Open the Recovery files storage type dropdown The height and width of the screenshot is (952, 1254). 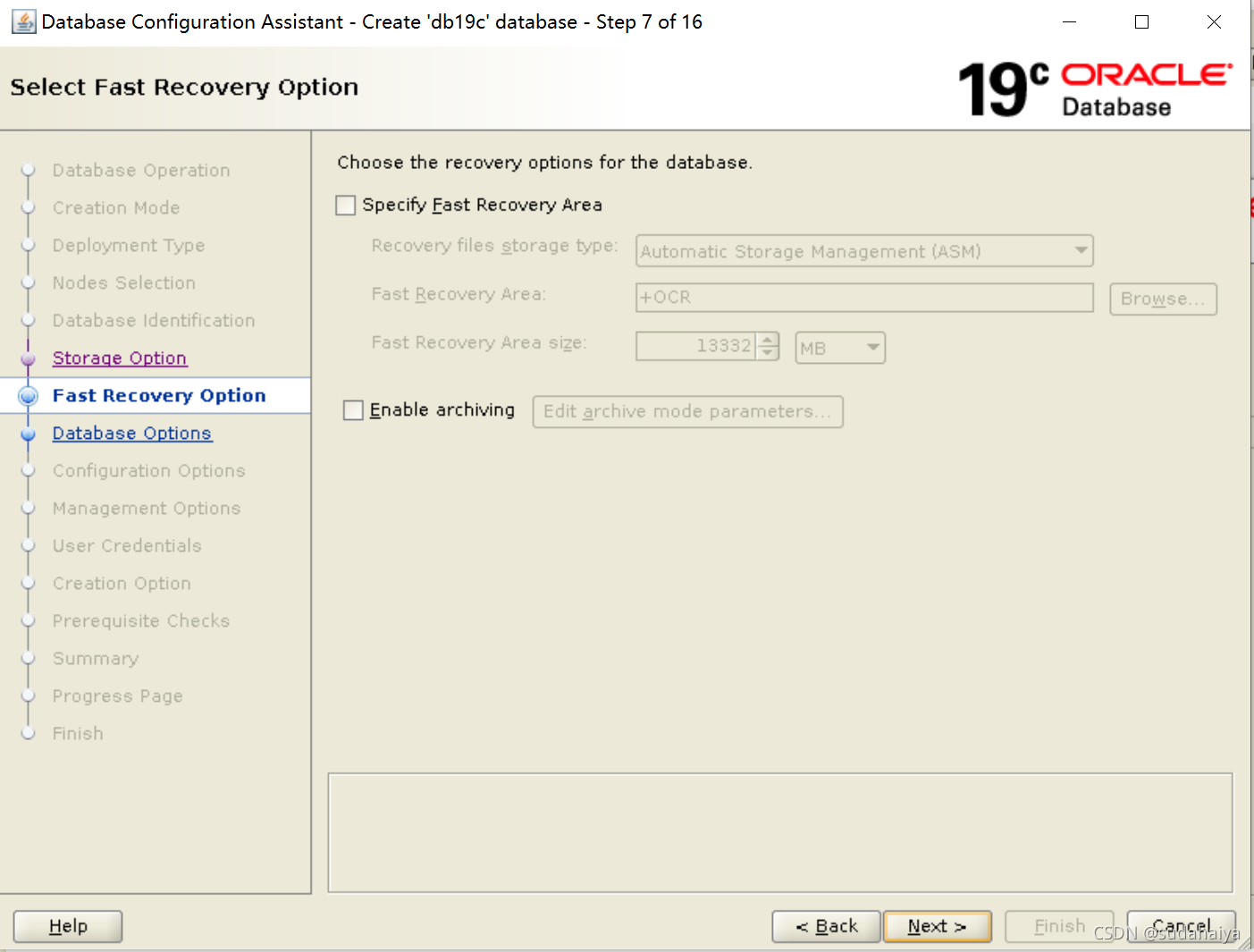click(x=864, y=251)
